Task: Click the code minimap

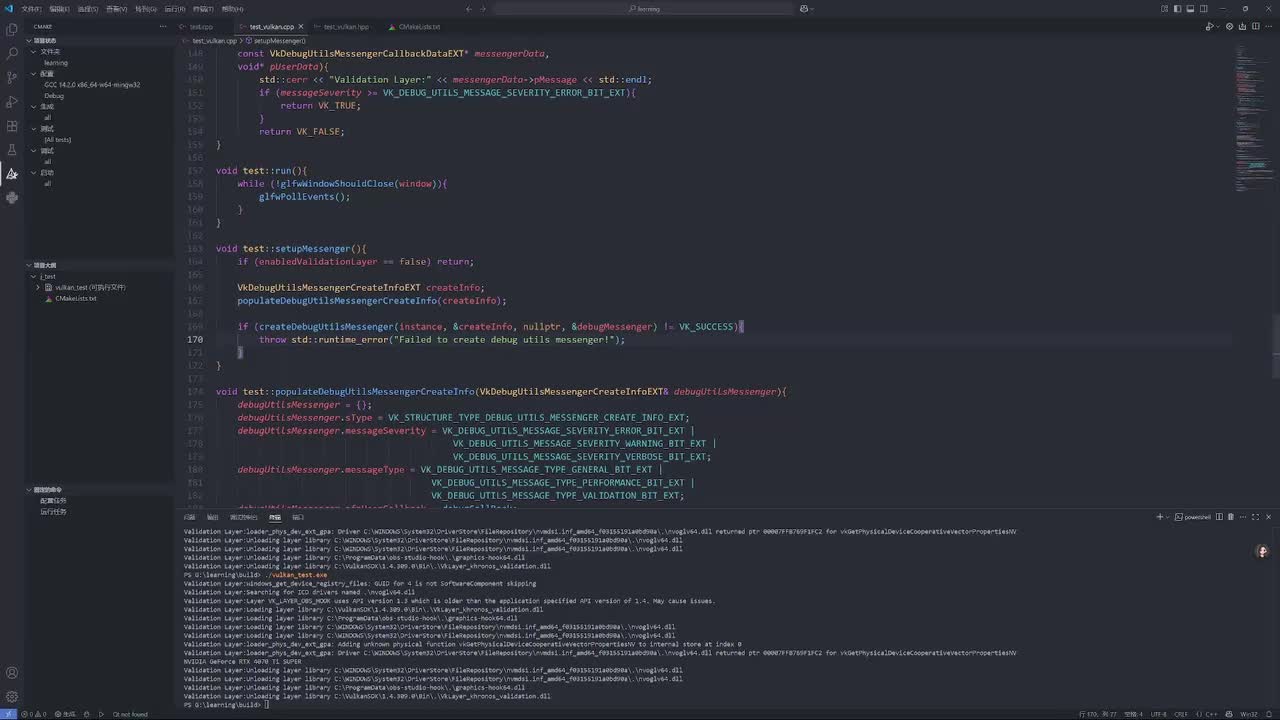Action: [1252, 120]
